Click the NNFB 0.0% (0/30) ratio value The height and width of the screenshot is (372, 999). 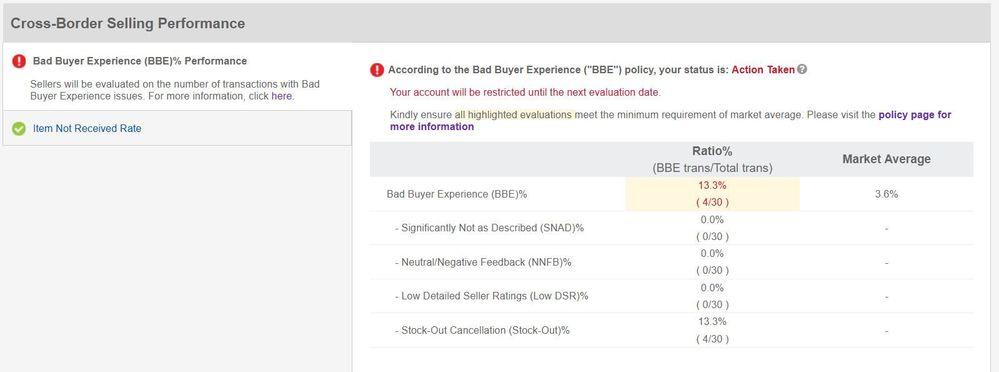click(712, 262)
